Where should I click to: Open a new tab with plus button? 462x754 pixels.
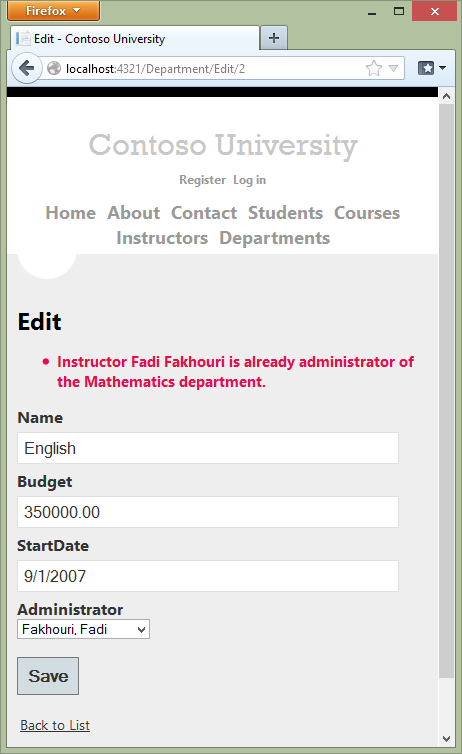[274, 38]
